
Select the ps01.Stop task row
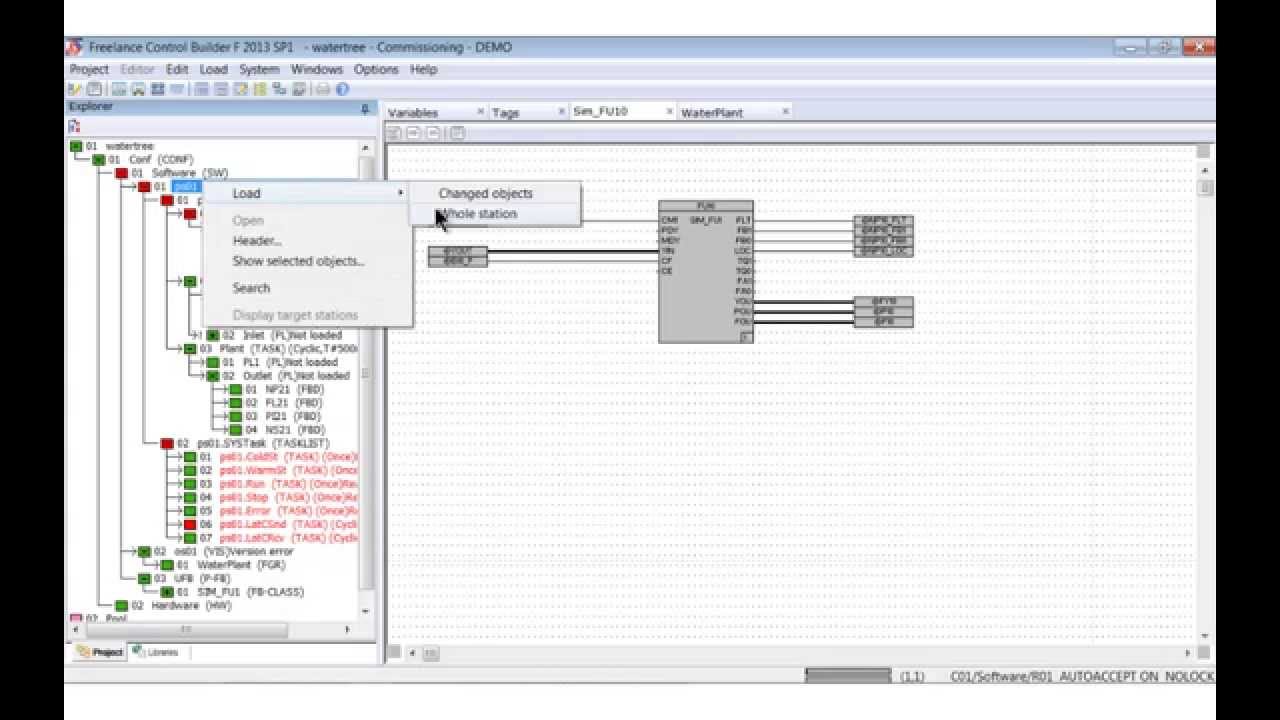pos(278,497)
